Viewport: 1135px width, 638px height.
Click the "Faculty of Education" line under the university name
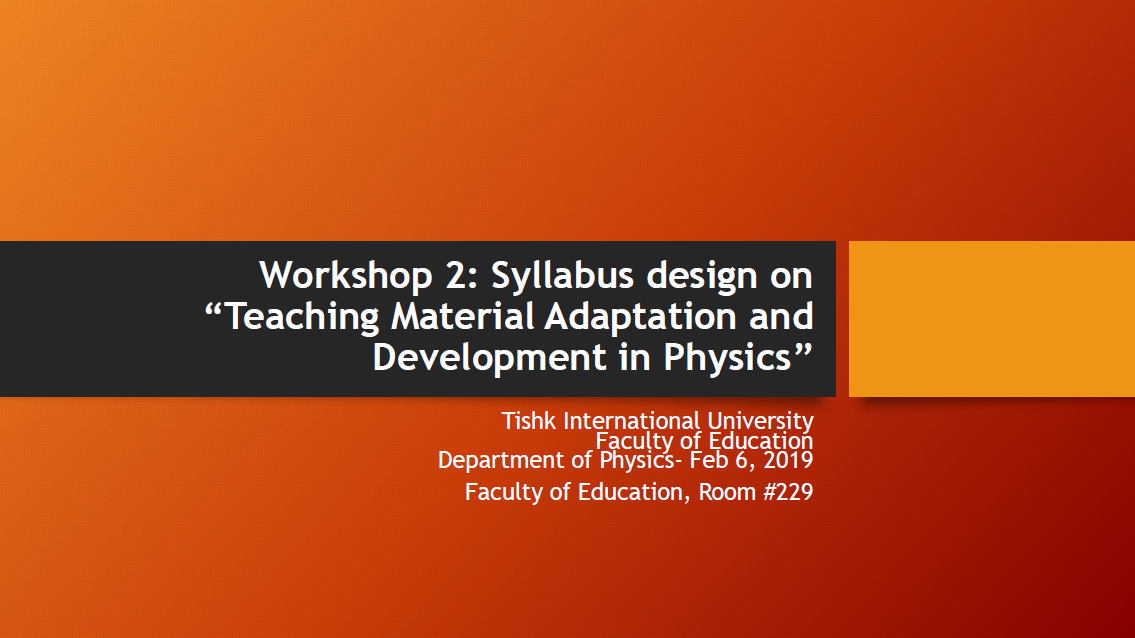[x=704, y=441]
